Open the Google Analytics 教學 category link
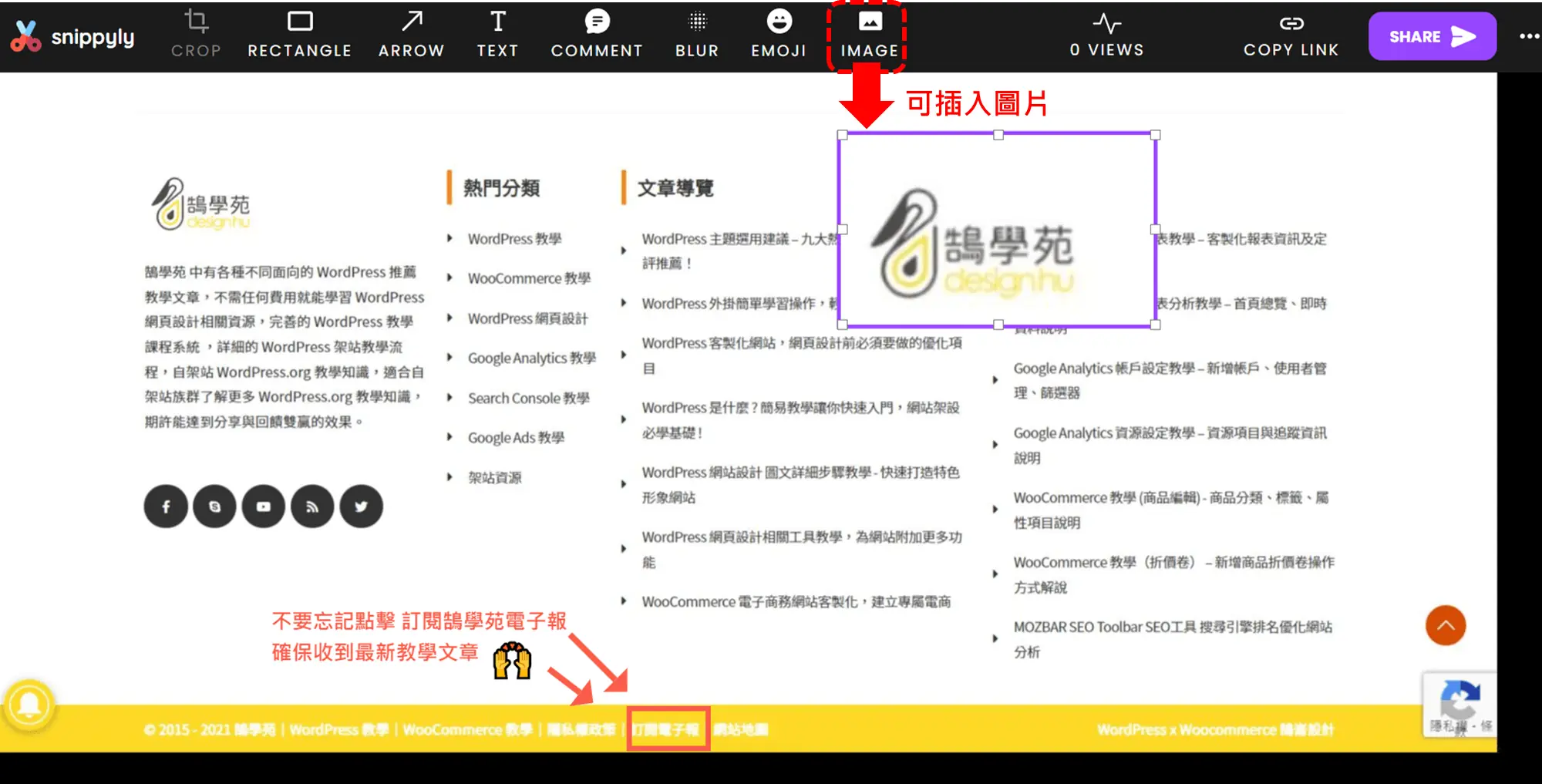The image size is (1542, 784). (531, 358)
